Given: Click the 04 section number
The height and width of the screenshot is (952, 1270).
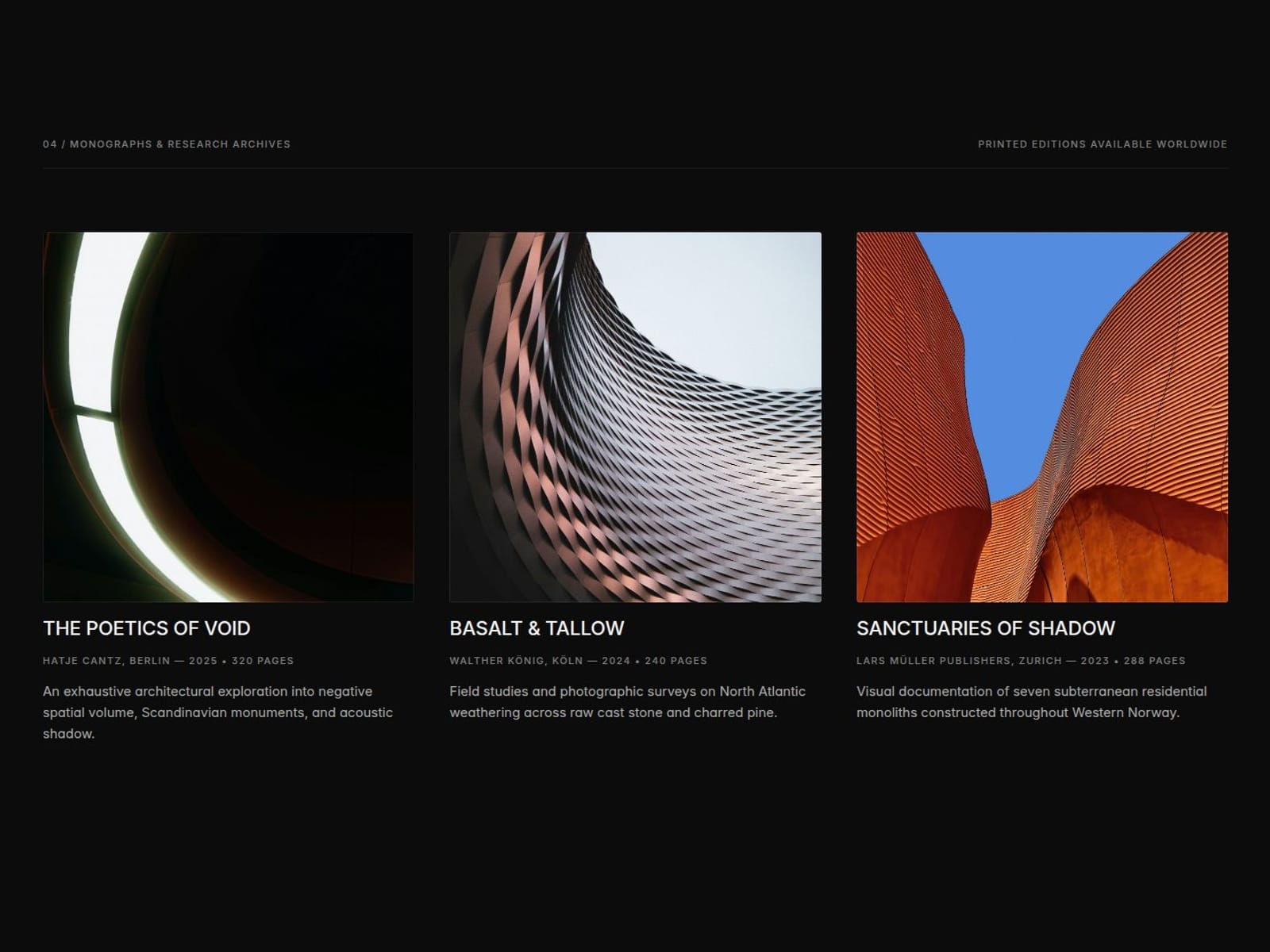Looking at the screenshot, I should coord(50,144).
